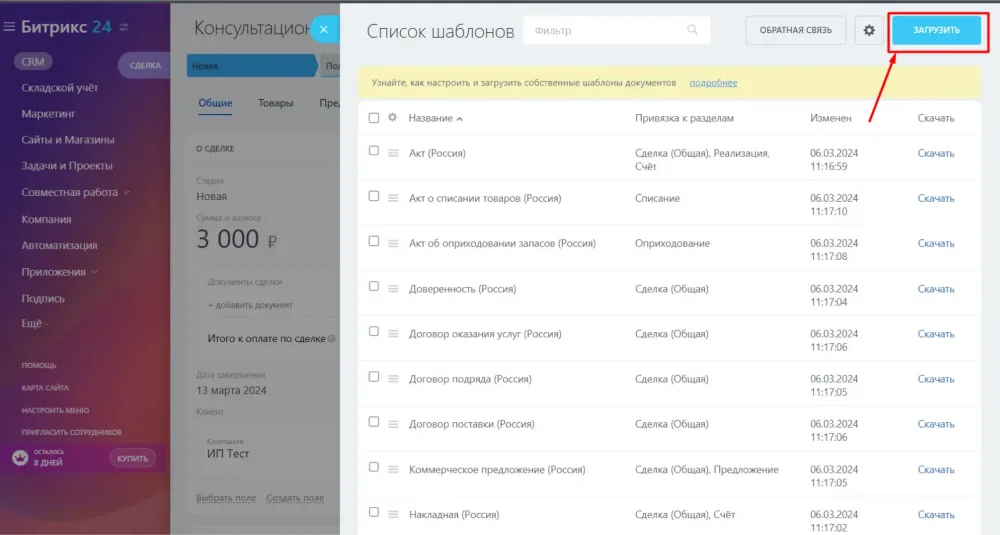Image resolution: width=1000 pixels, height=535 pixels.
Task: Download Накладная (Россия) via Скачать link
Action: pos(936,515)
